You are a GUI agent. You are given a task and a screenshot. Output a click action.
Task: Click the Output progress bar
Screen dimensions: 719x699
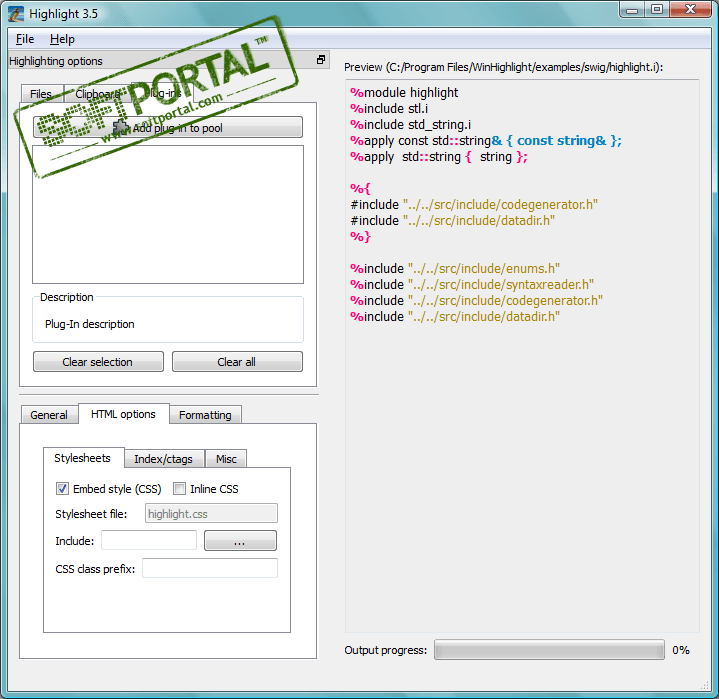click(x=549, y=650)
